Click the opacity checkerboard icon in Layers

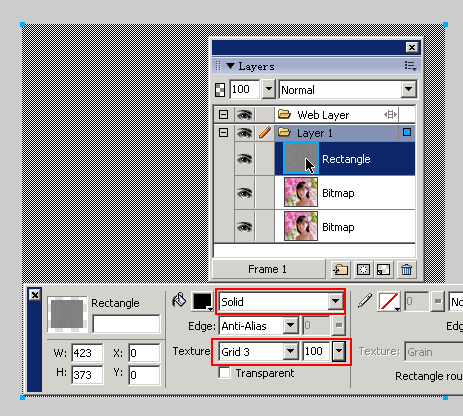tap(220, 90)
